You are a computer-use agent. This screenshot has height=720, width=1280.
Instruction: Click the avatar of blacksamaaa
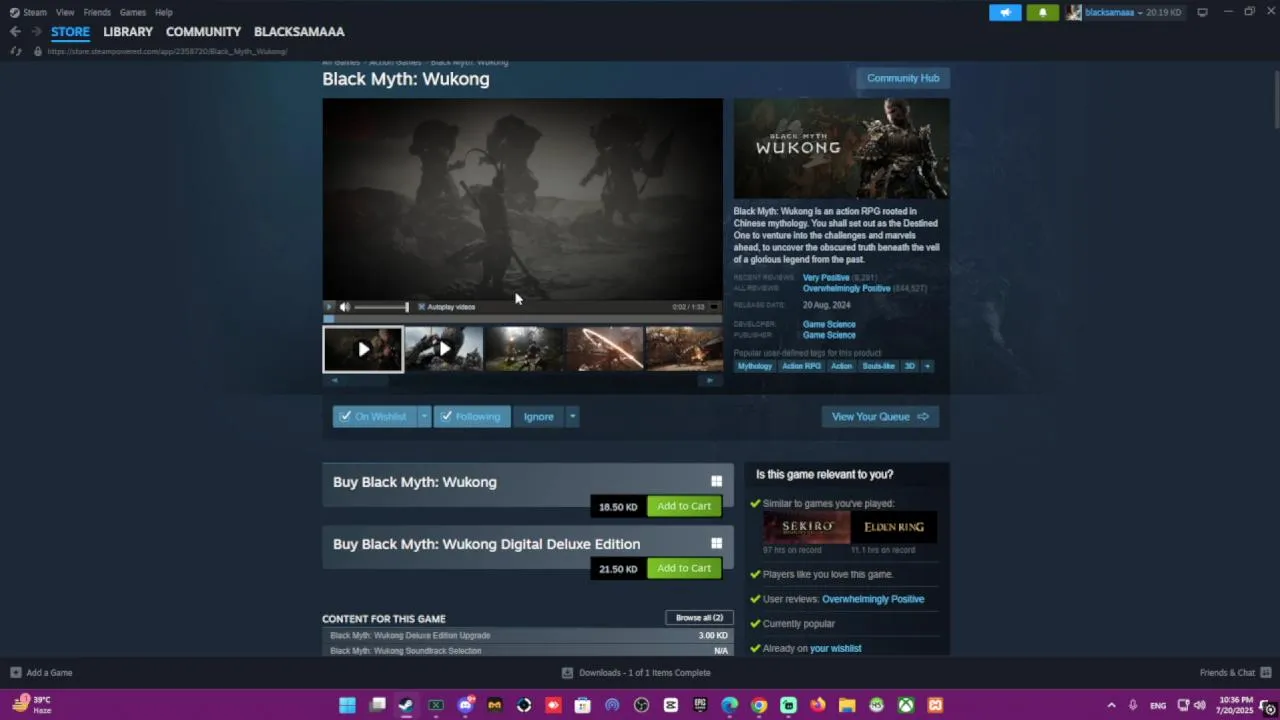click(x=1074, y=12)
